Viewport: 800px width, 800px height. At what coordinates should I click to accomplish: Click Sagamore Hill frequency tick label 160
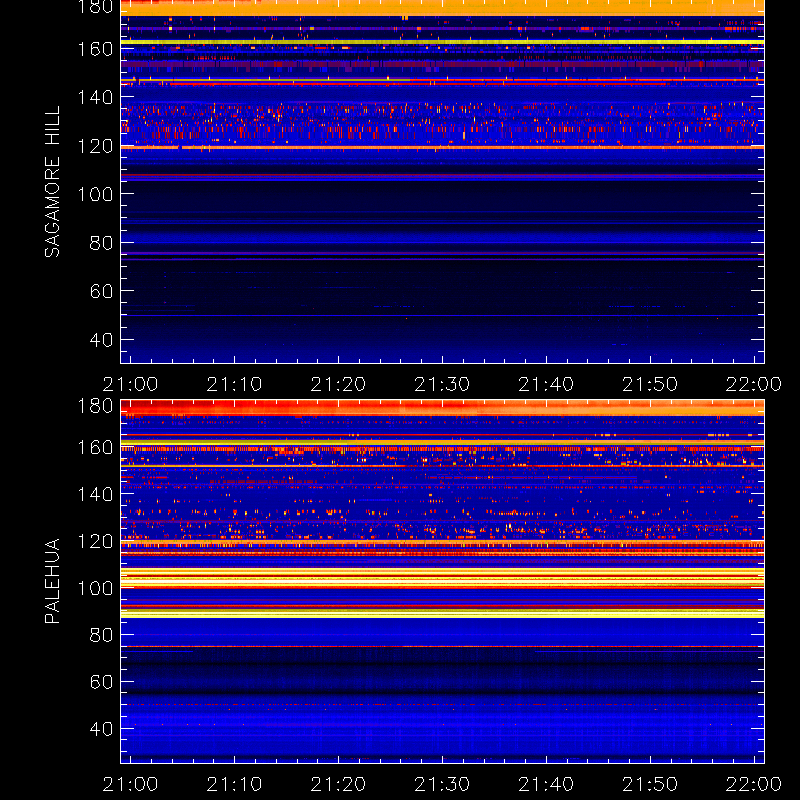tap(95, 49)
